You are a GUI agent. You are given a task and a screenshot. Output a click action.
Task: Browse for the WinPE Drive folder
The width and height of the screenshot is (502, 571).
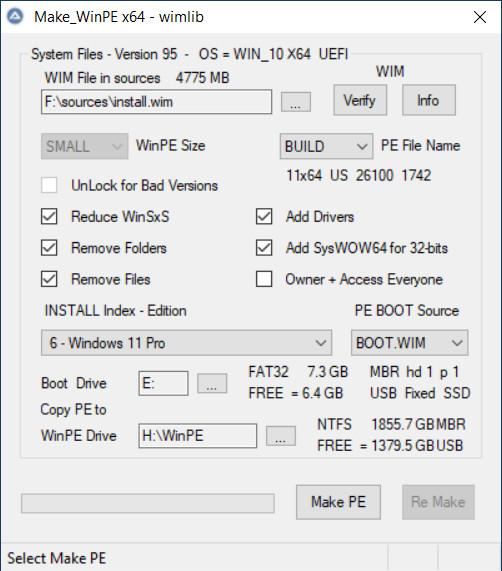click(x=281, y=436)
